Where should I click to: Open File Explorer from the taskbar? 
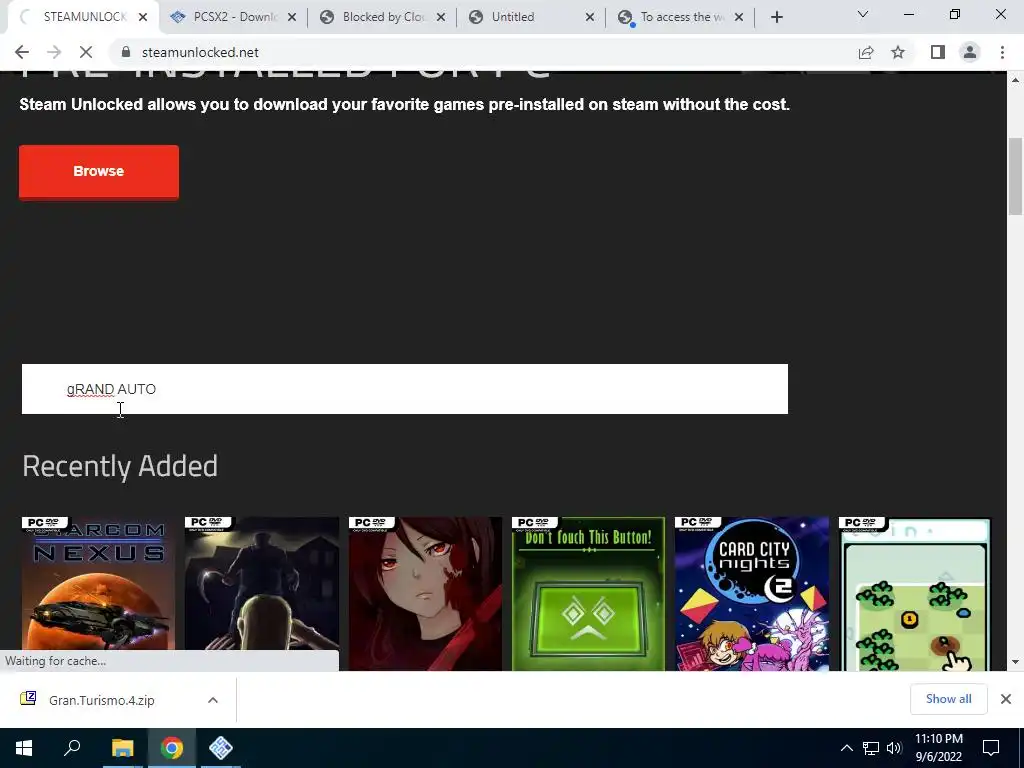pos(122,748)
